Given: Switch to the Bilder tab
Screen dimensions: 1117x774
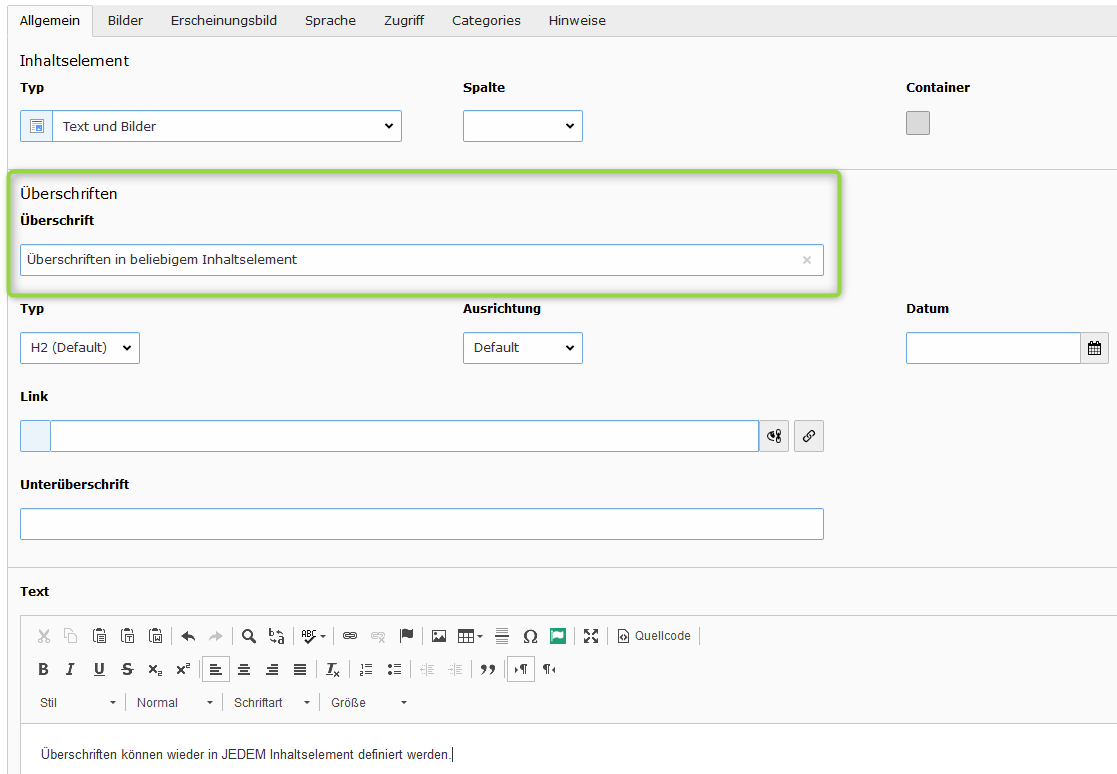Looking at the screenshot, I should [125, 20].
